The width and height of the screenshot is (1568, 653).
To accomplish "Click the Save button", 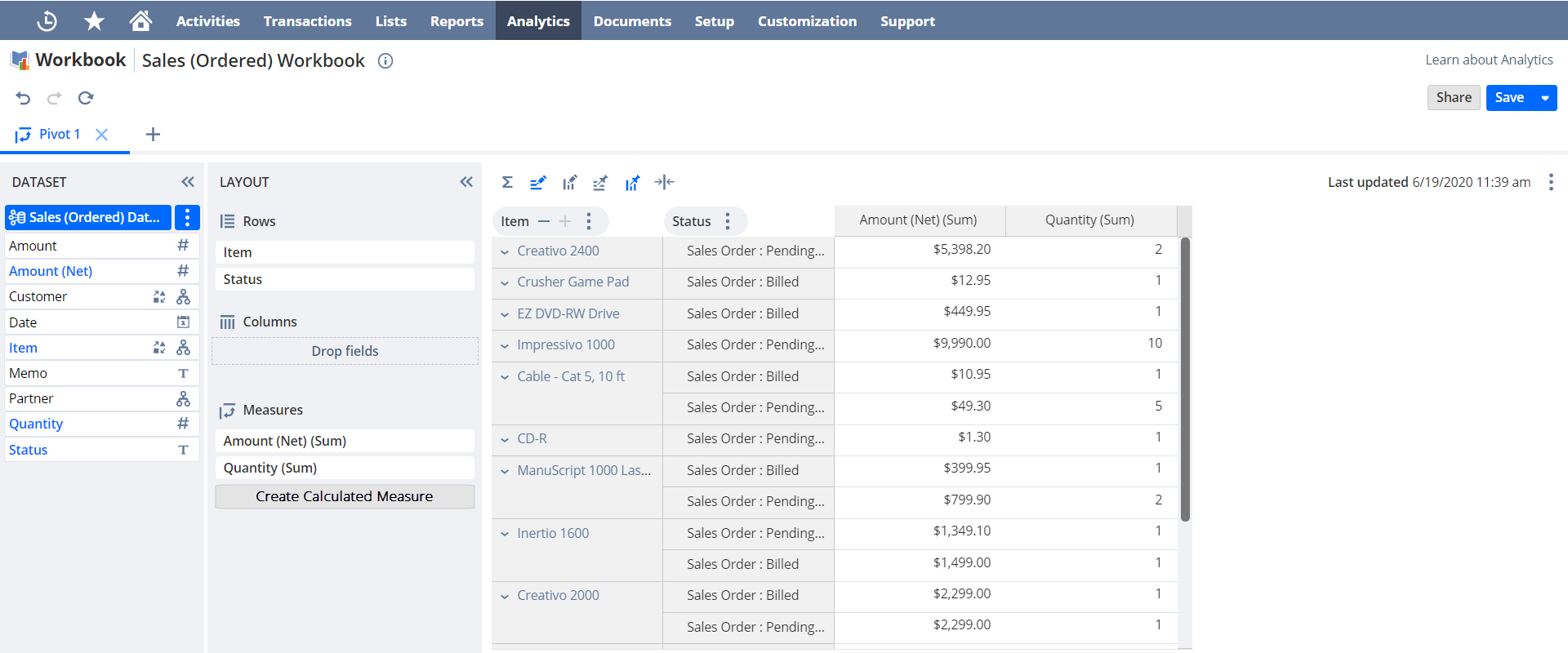I will (1509, 98).
